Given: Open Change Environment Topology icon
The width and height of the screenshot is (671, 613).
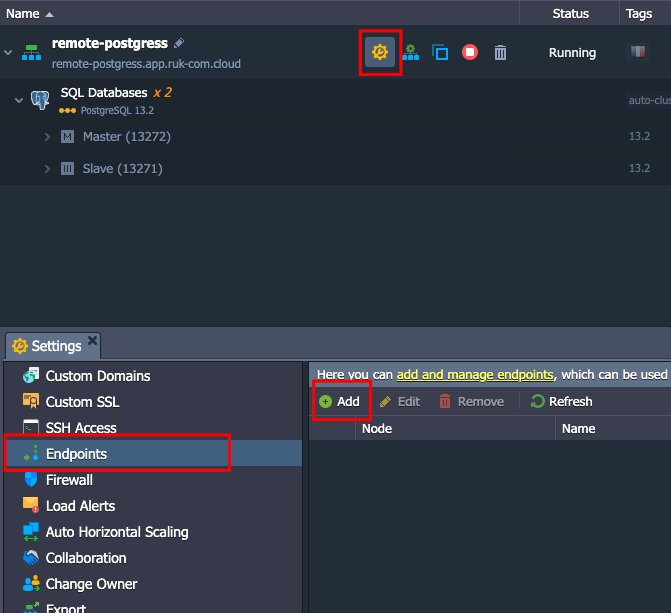Looking at the screenshot, I should [411, 52].
